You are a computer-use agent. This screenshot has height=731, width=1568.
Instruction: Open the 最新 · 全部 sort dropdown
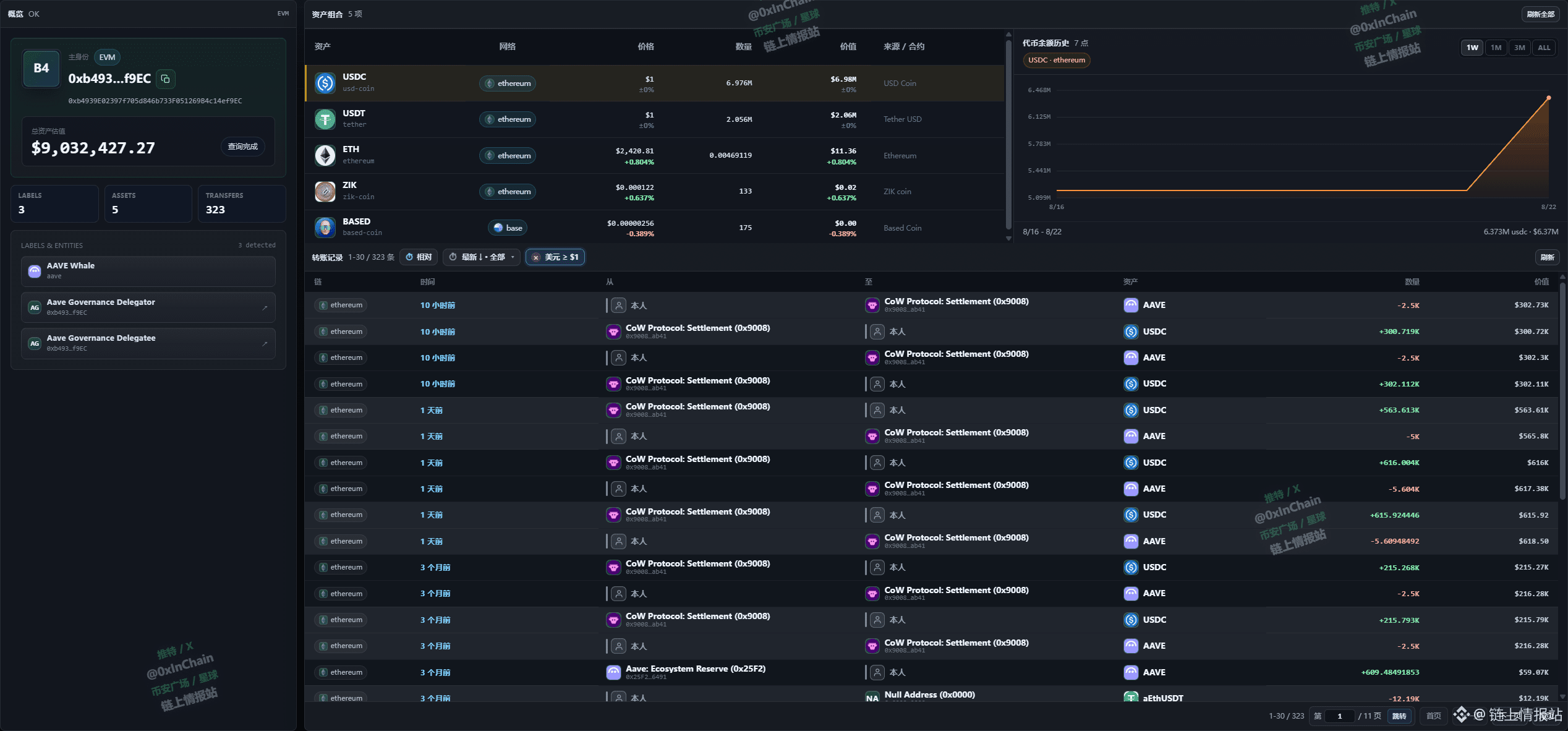click(x=482, y=257)
